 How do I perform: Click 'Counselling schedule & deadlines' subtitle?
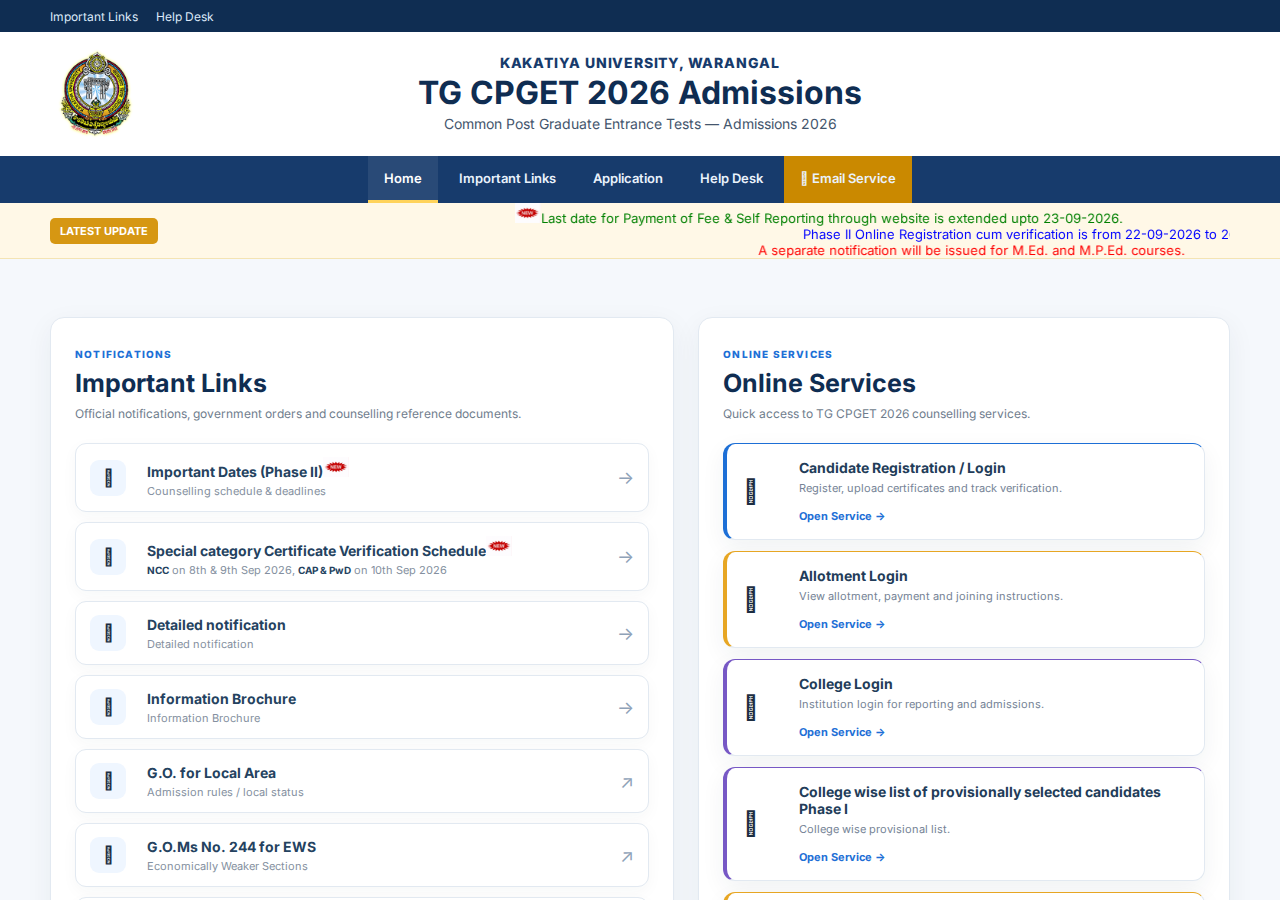[x=236, y=491]
